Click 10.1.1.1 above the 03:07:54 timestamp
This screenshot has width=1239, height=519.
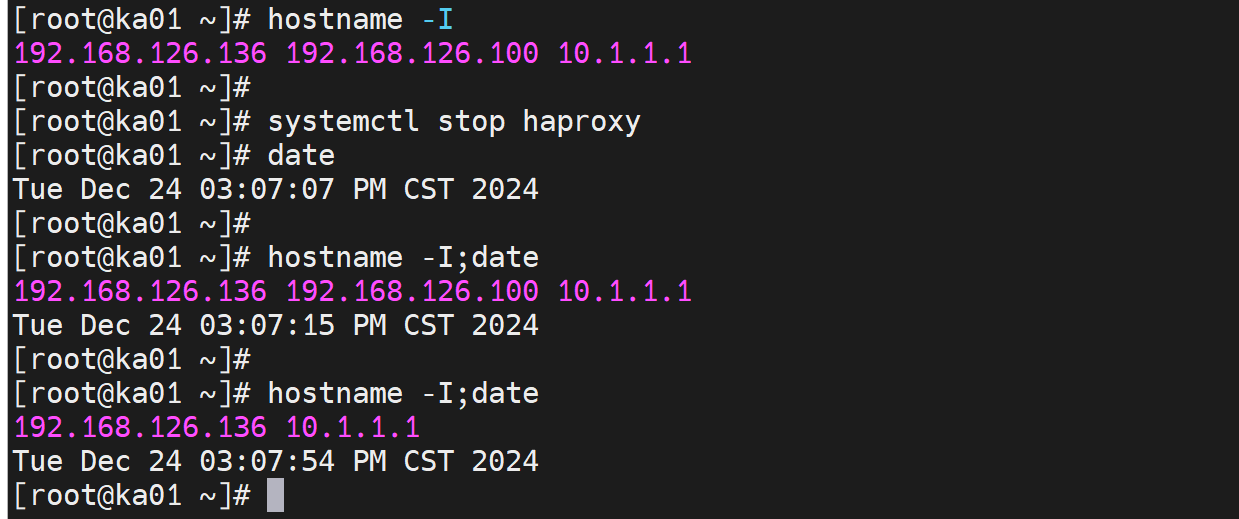point(353,428)
